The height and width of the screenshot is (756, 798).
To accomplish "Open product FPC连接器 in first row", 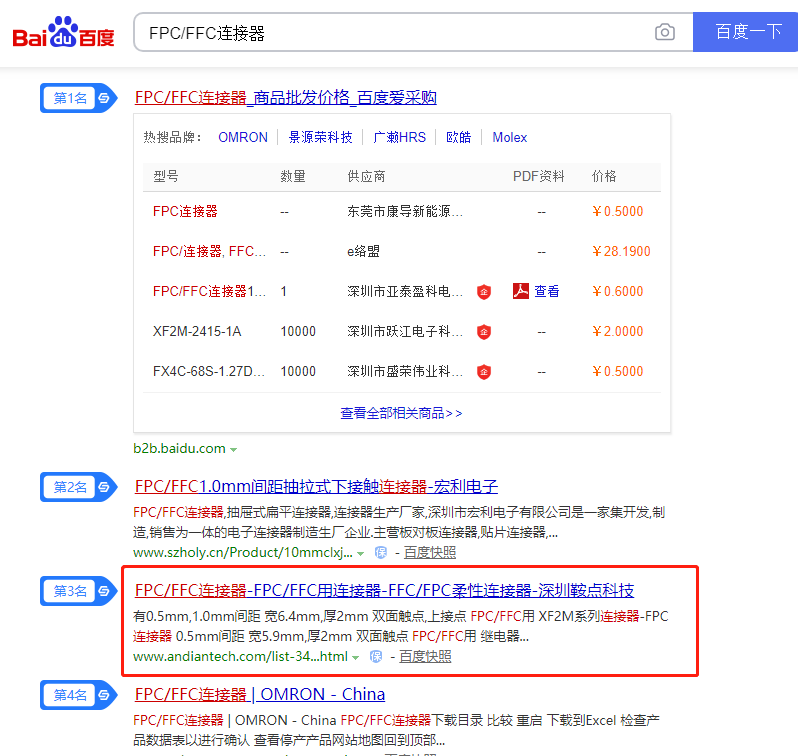I will pos(185,211).
